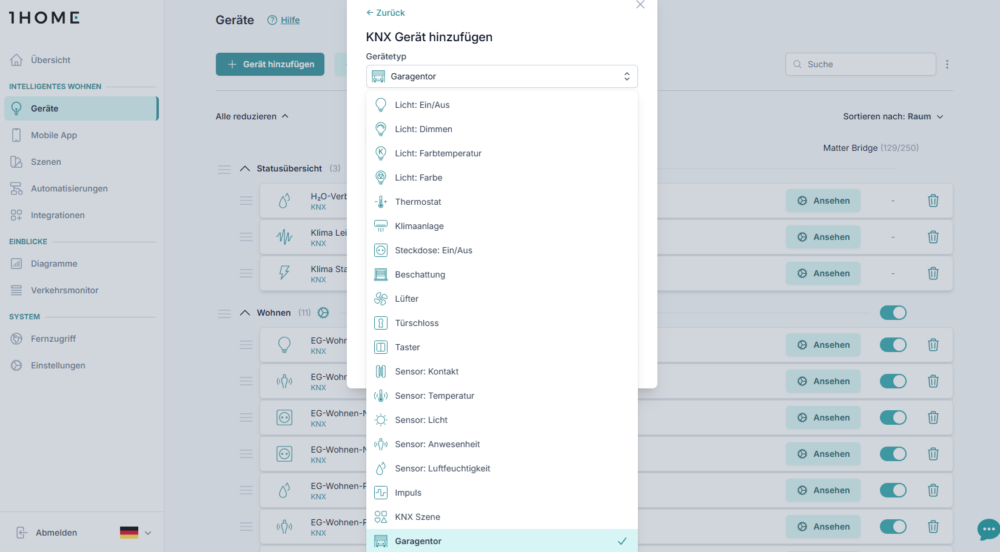The height and width of the screenshot is (552, 1000).
Task: Click Ansehen in the Klima Lei row
Action: click(823, 237)
